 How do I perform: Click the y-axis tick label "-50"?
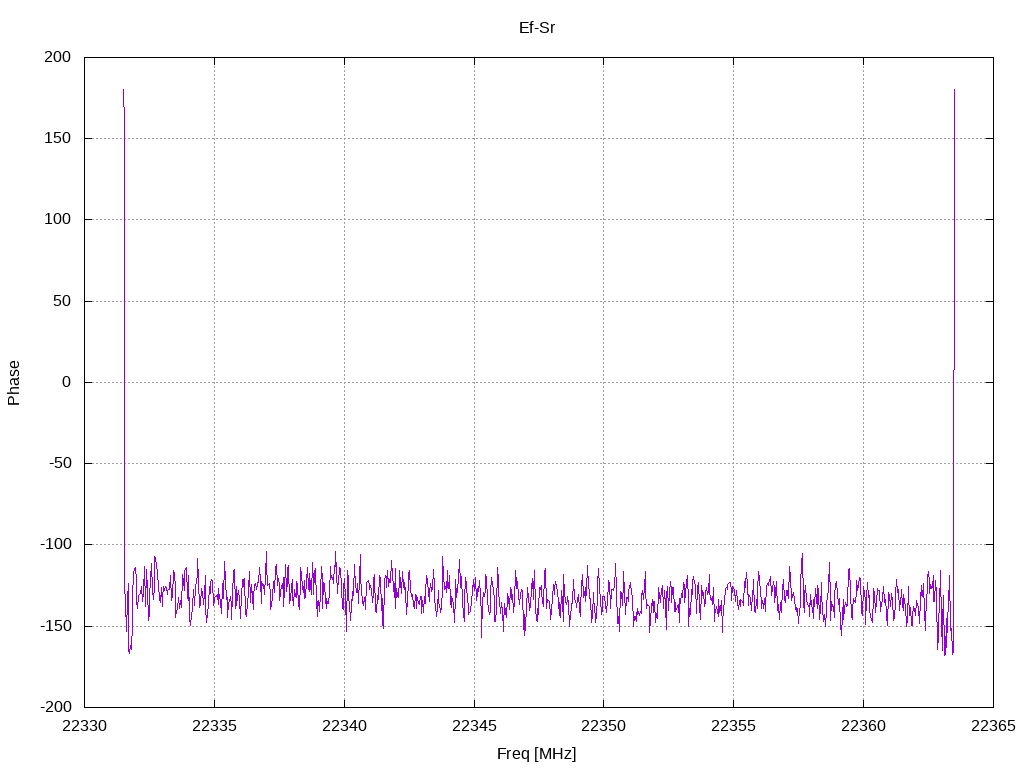[60, 463]
